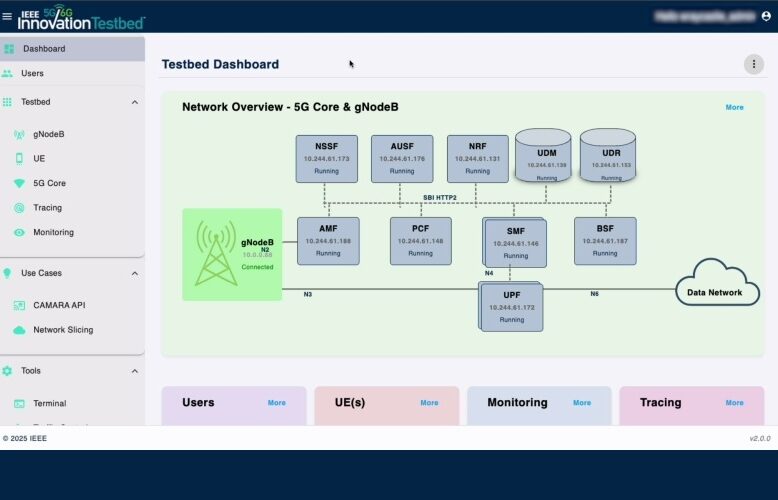Click the gNodeB antenna sidebar icon
This screenshot has width=778, height=500.
[19, 134]
